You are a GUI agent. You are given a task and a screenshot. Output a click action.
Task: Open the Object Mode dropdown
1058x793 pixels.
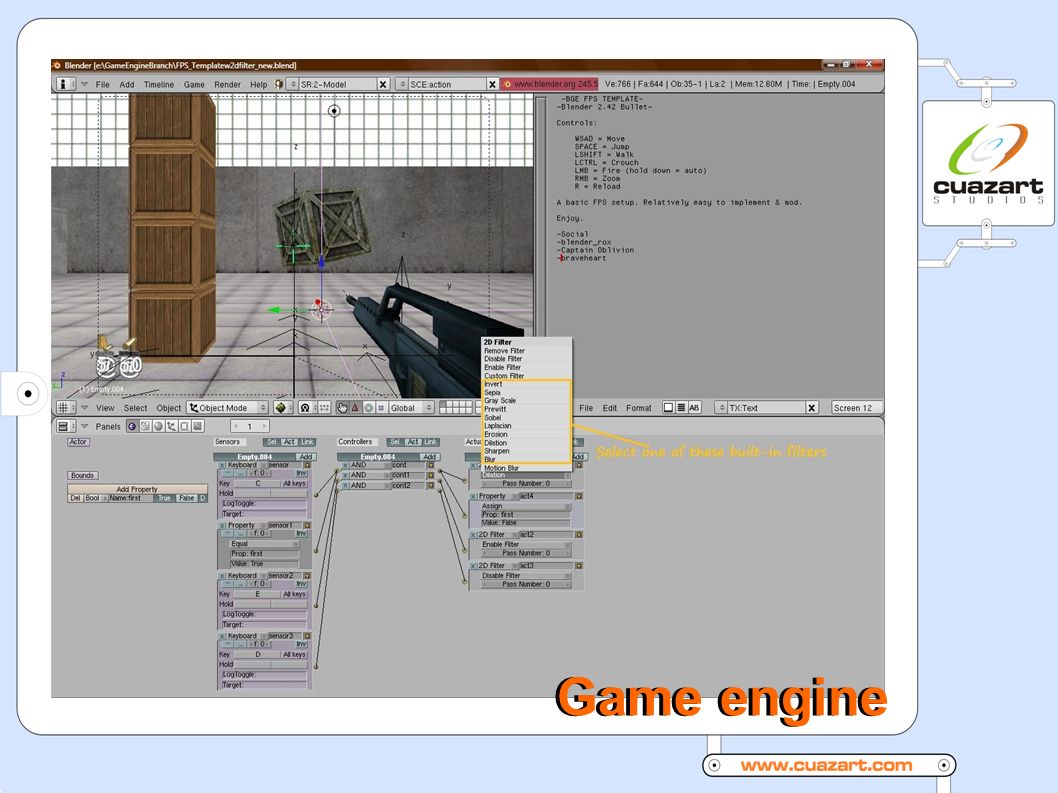click(x=227, y=408)
